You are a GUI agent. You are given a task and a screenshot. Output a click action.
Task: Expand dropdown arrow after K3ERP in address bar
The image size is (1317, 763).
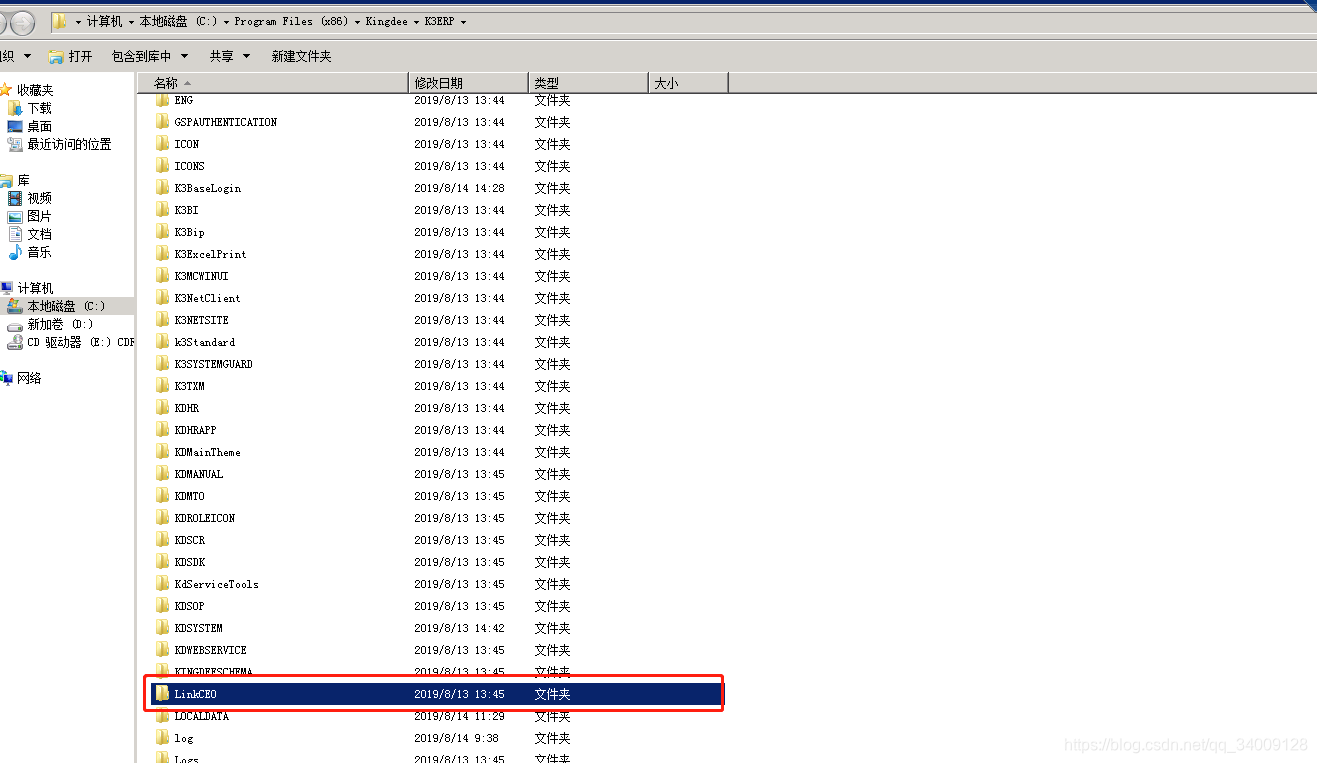pyautogui.click(x=463, y=21)
